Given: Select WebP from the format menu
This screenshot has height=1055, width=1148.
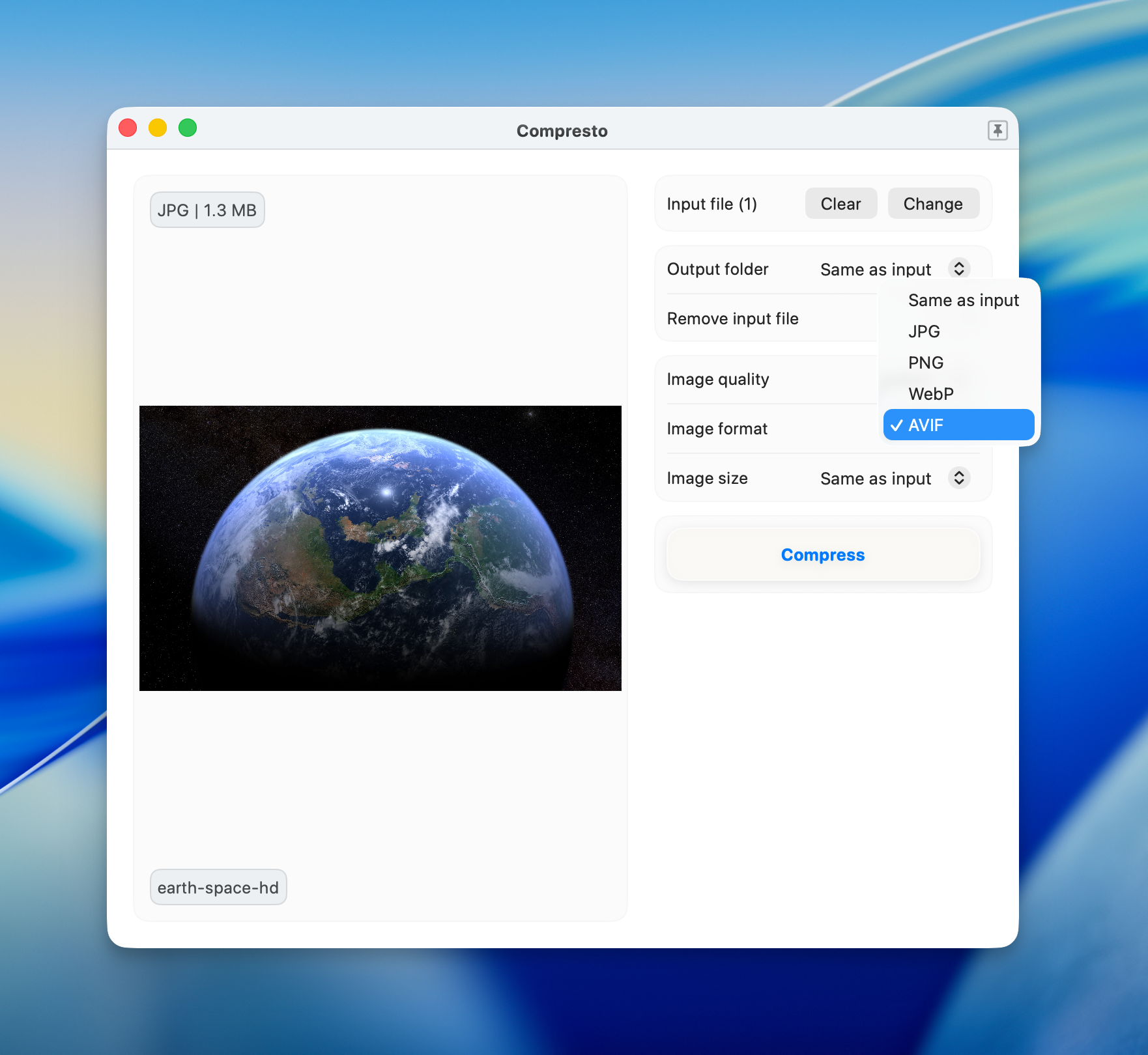Looking at the screenshot, I should [958, 394].
